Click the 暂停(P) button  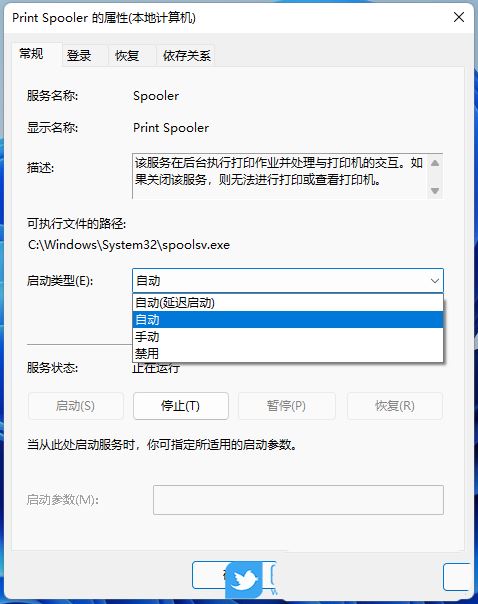point(286,406)
